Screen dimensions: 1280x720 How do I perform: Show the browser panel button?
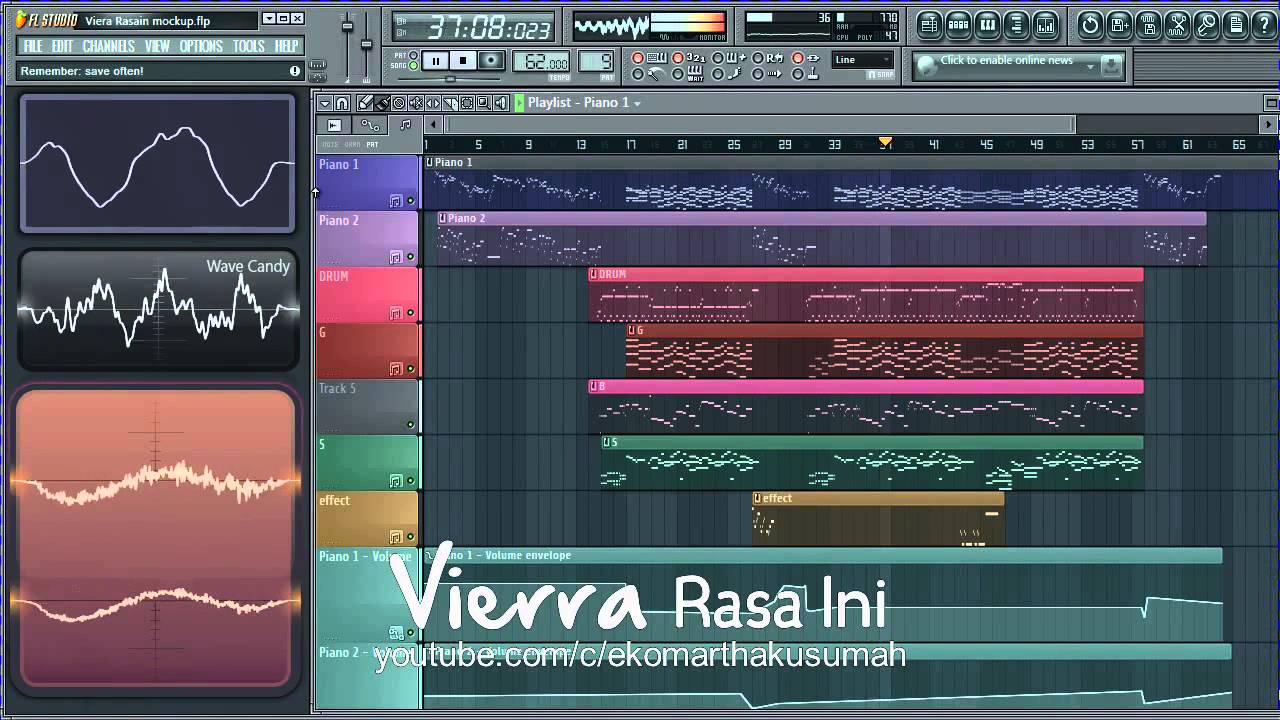click(x=1016, y=25)
